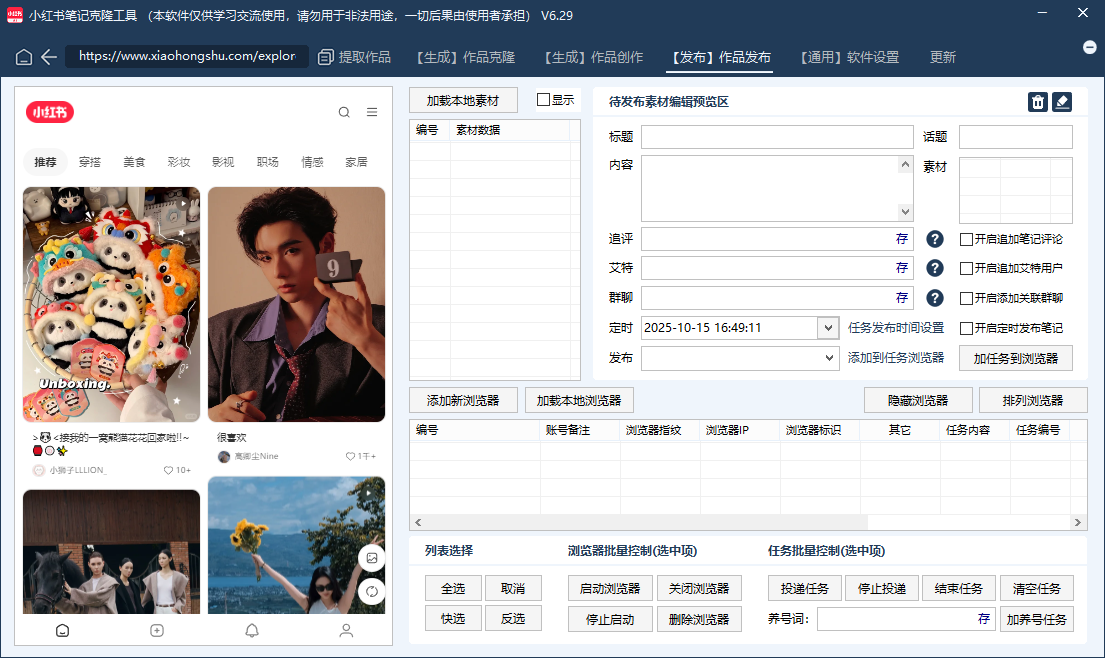Click the trash icon in preview area
The height and width of the screenshot is (658, 1105).
tap(1038, 102)
